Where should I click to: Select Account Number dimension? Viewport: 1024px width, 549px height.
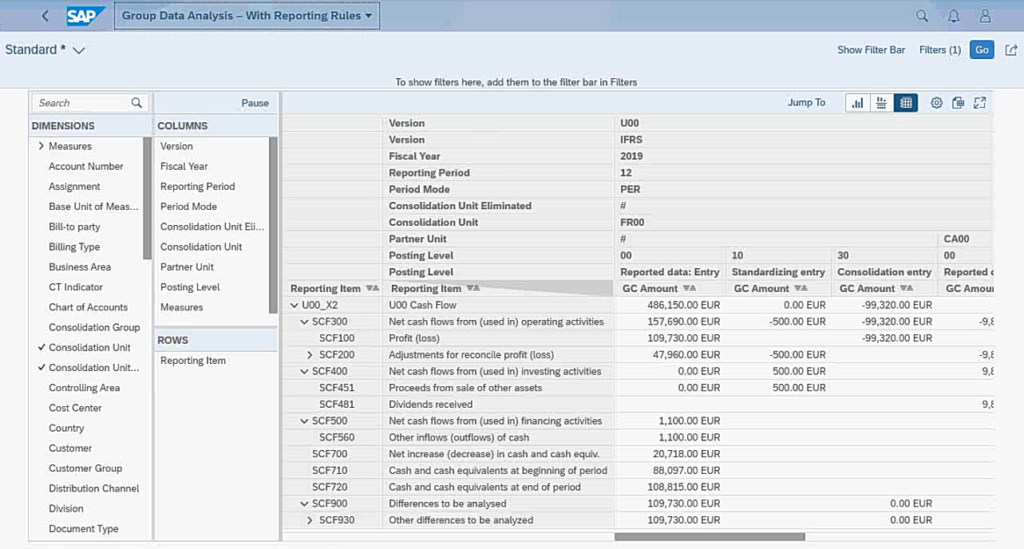click(86, 166)
